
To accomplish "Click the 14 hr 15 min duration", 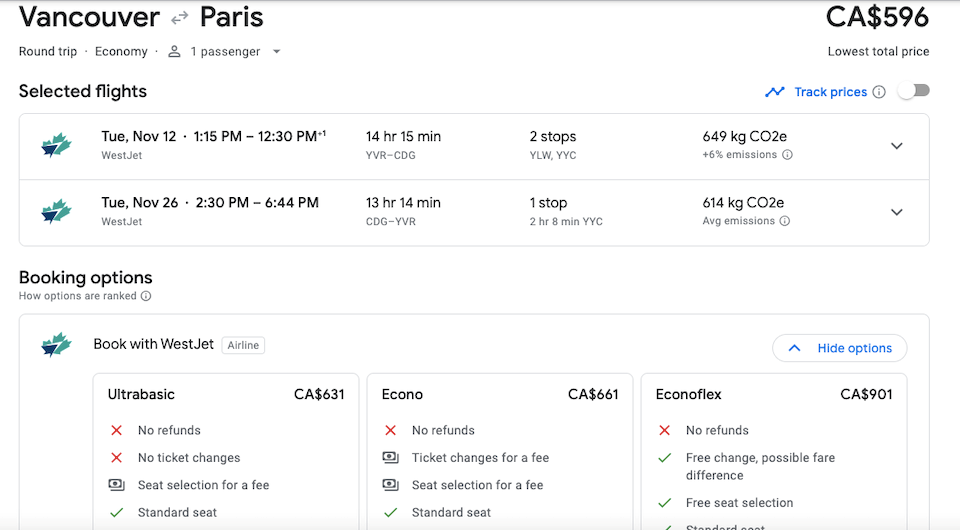I will point(403,136).
